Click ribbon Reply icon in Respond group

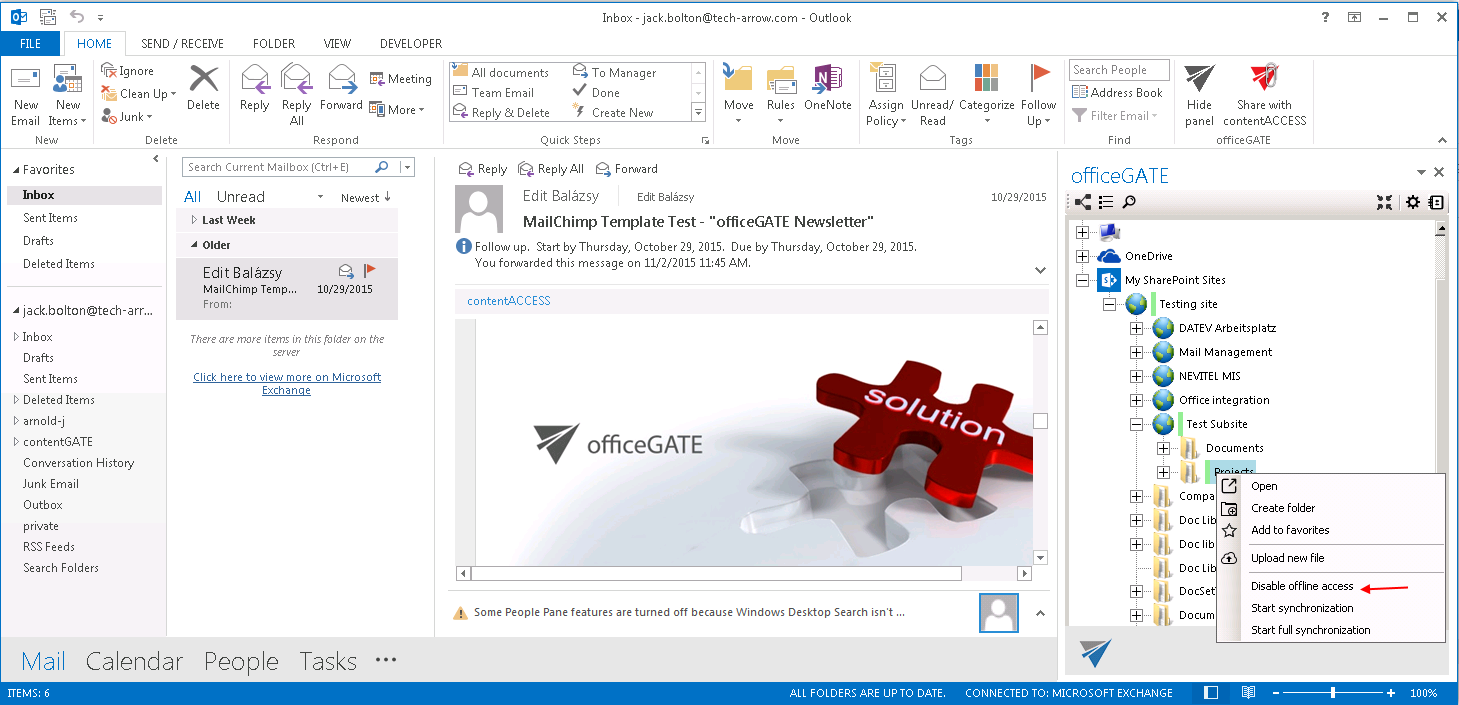click(255, 88)
